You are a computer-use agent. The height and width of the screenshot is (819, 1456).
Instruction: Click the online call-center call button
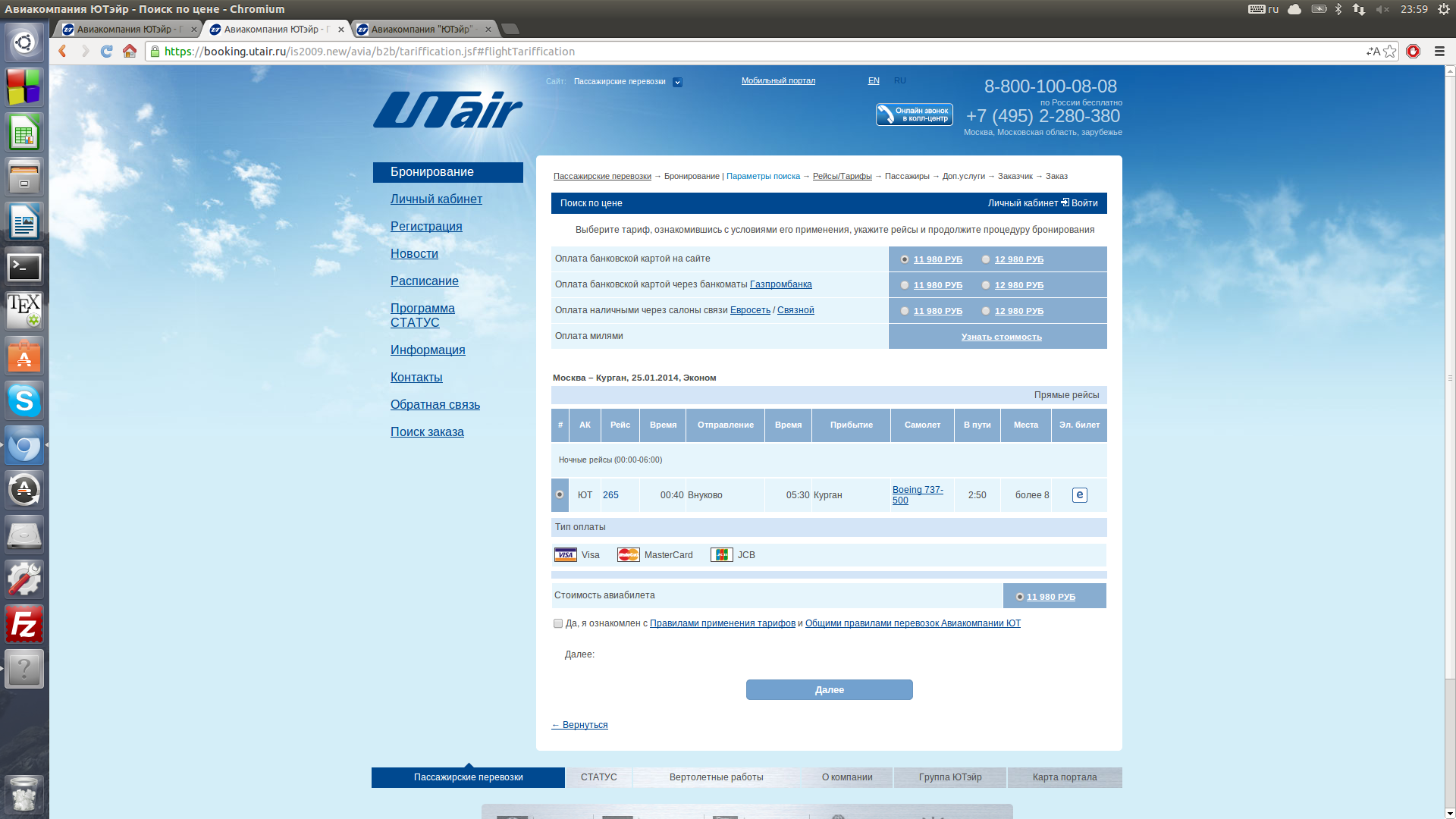click(914, 115)
